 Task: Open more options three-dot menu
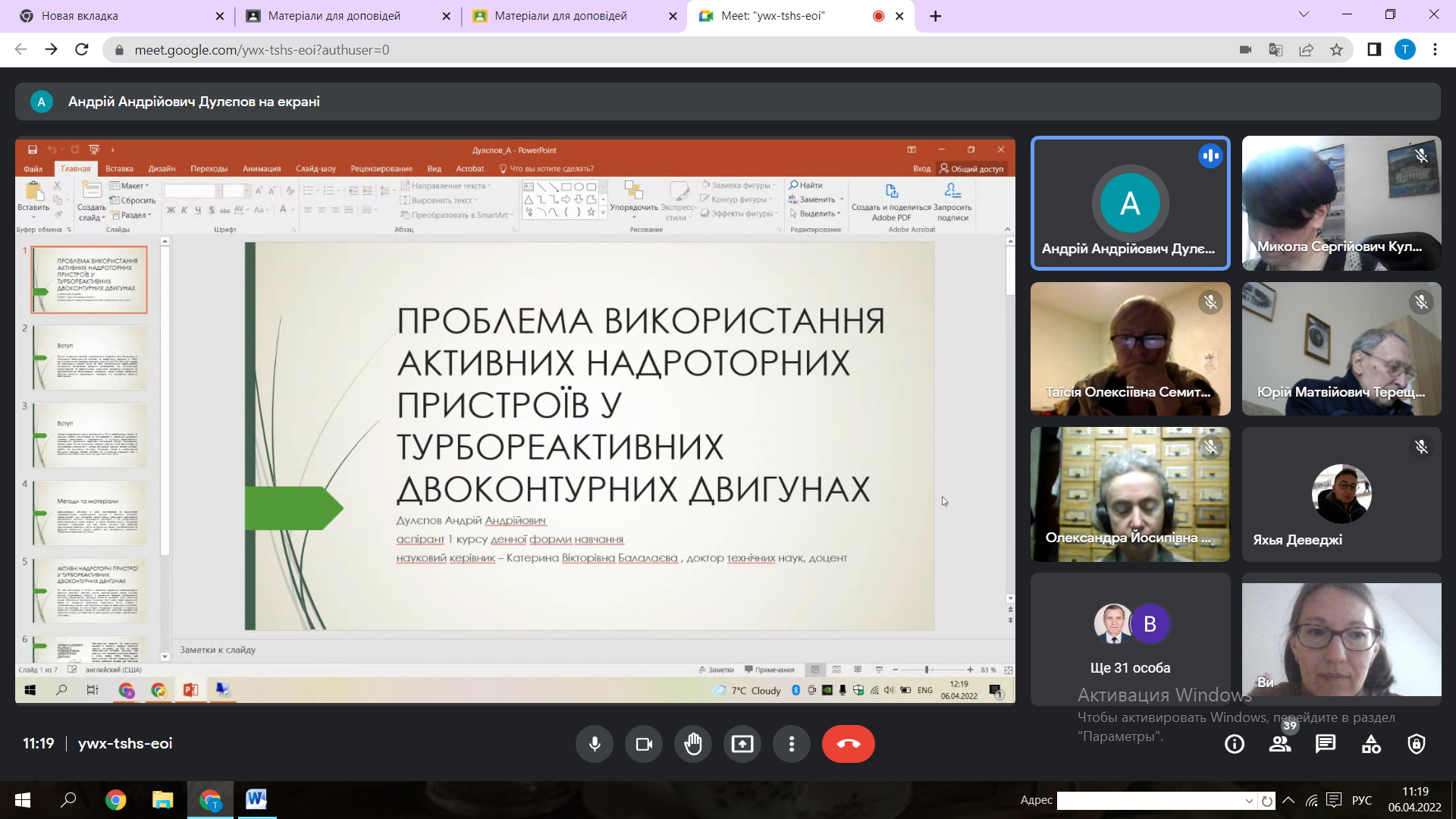[x=791, y=744]
